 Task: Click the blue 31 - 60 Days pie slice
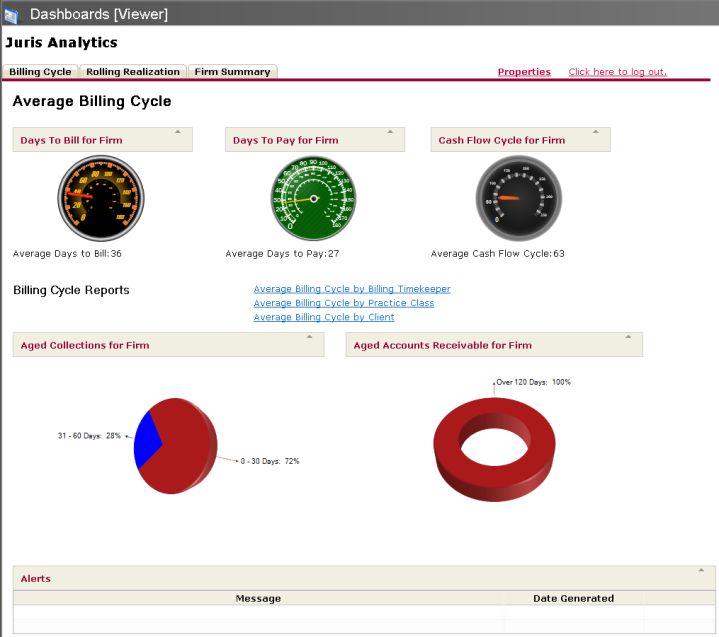click(145, 441)
